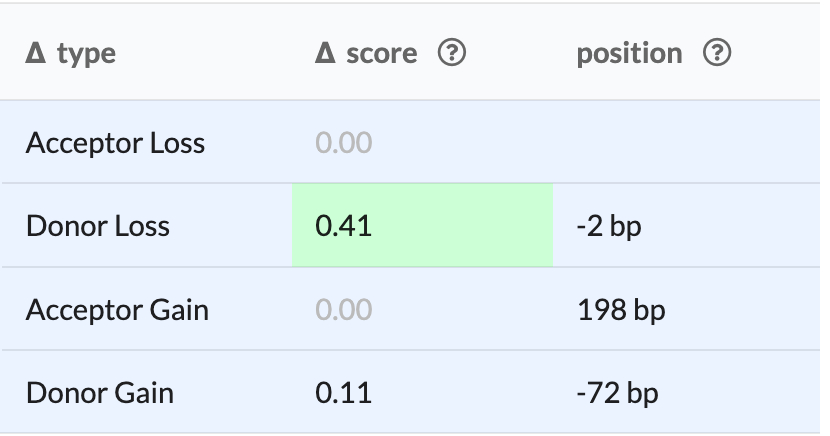Click the help icon beside Δ score
The image size is (830, 436).
click(453, 54)
